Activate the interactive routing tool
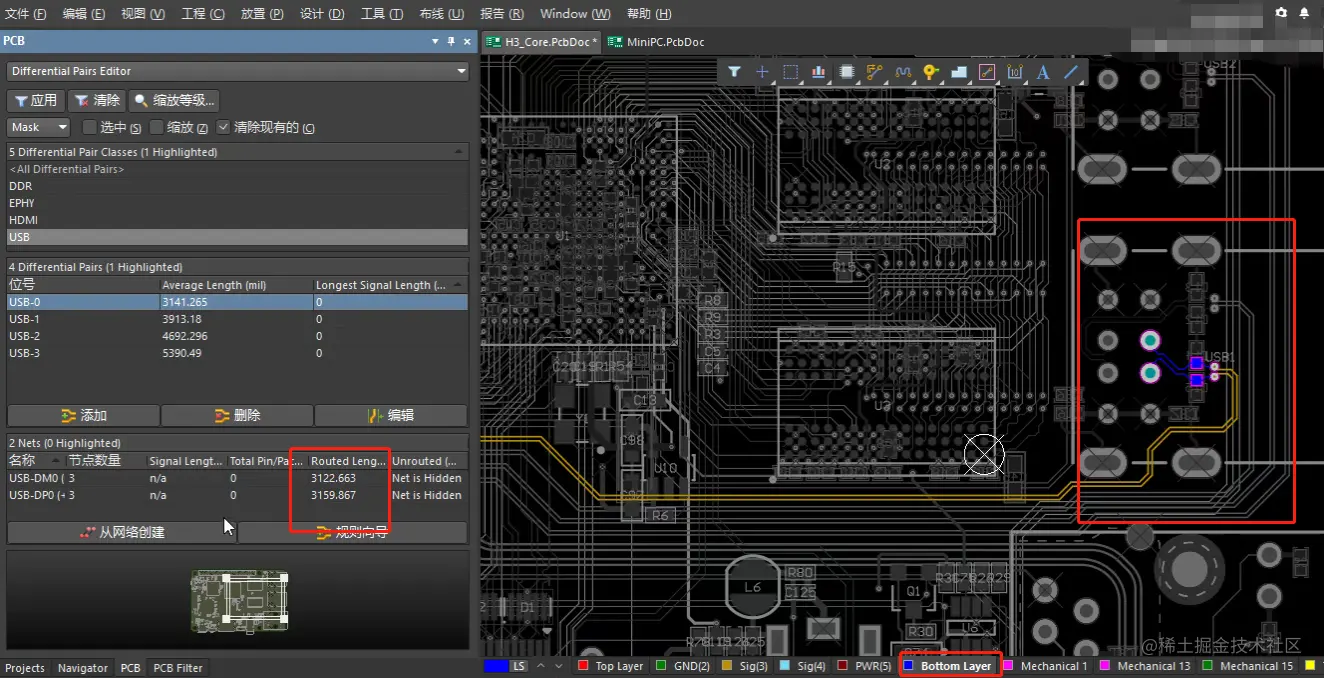 point(875,72)
